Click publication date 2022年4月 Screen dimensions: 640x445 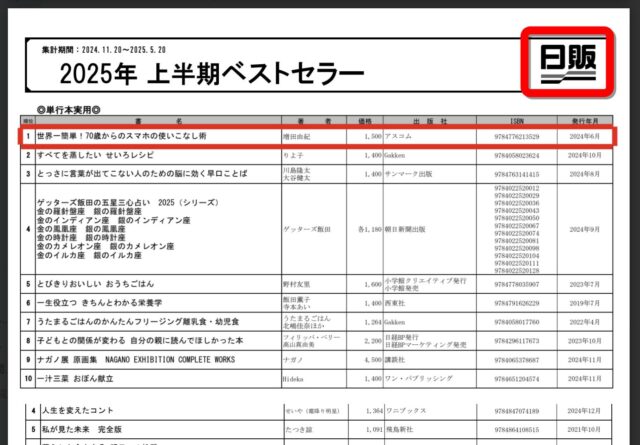tap(585, 322)
